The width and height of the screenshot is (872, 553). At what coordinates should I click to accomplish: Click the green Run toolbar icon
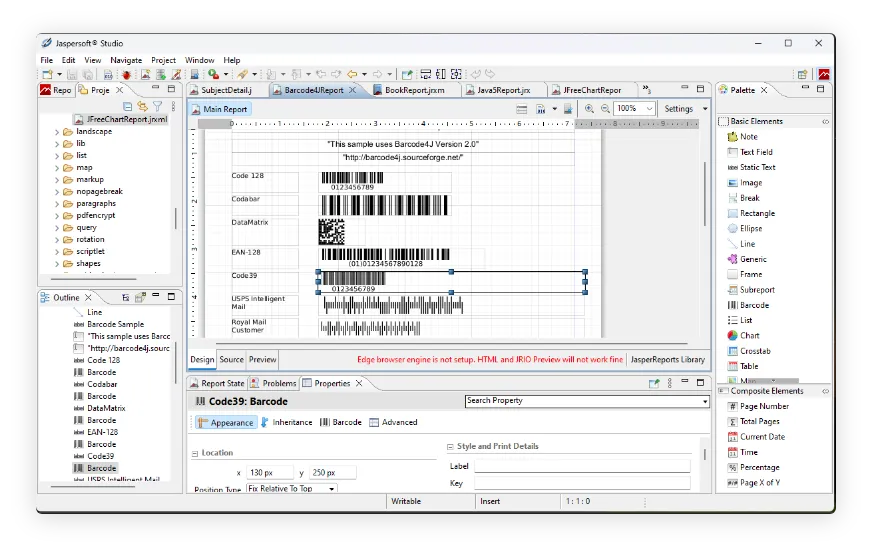tap(213, 74)
